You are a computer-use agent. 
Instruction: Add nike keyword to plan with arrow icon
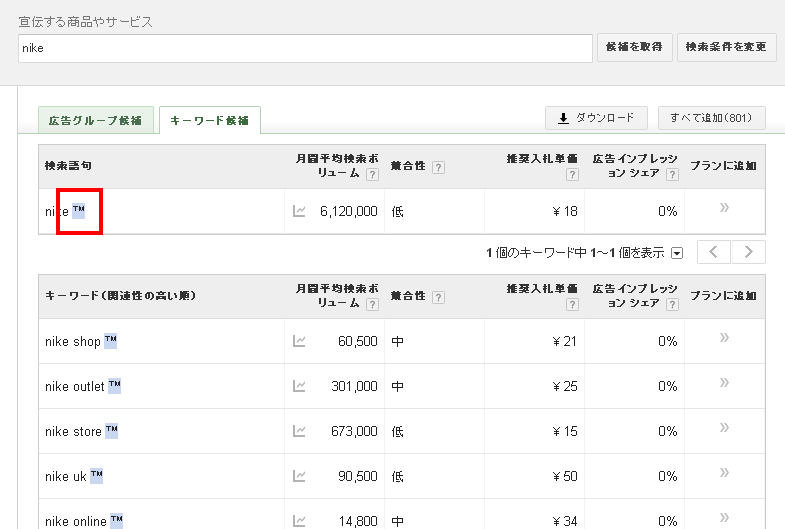[724, 207]
